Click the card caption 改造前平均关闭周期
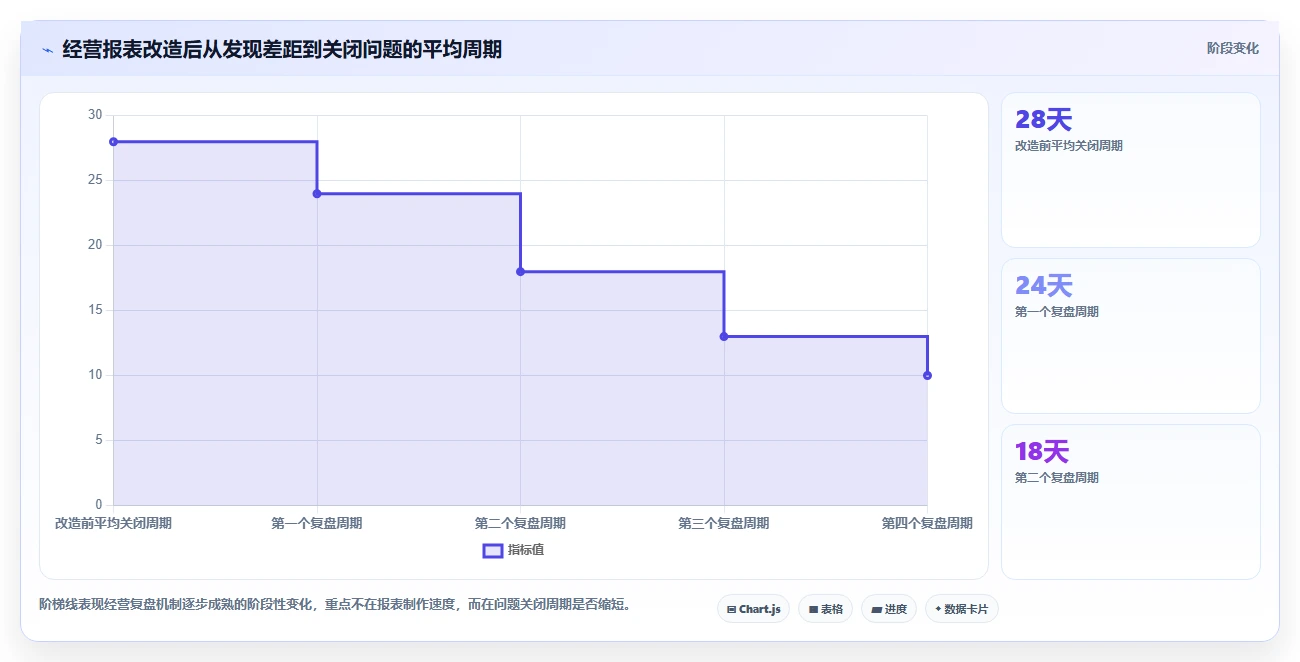 tap(1069, 146)
